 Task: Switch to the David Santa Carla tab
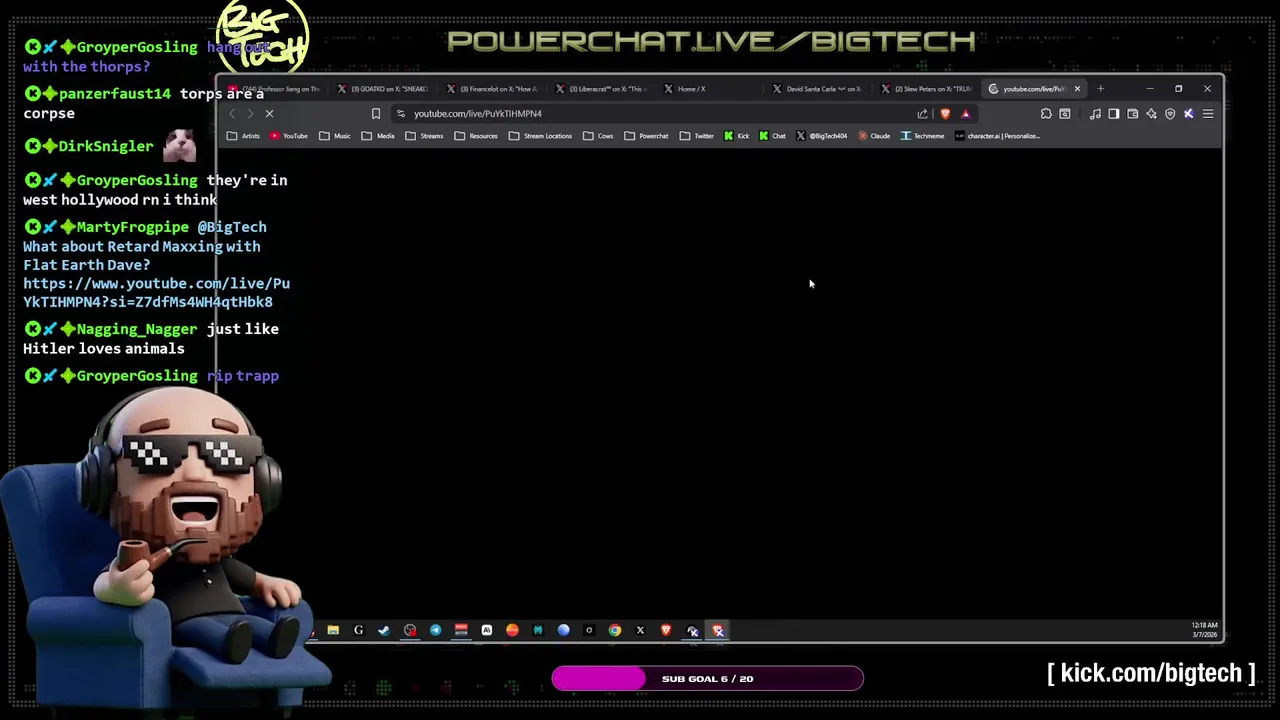pos(820,89)
